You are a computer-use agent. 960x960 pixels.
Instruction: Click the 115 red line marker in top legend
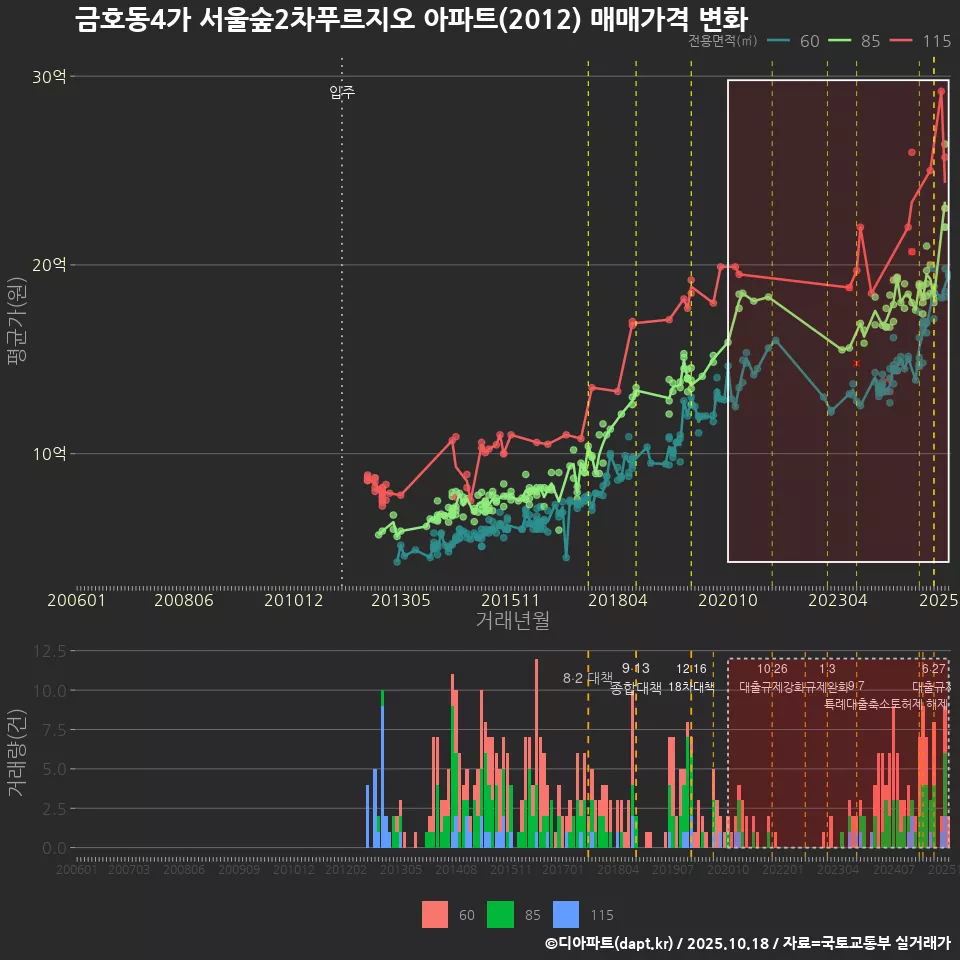pos(902,41)
